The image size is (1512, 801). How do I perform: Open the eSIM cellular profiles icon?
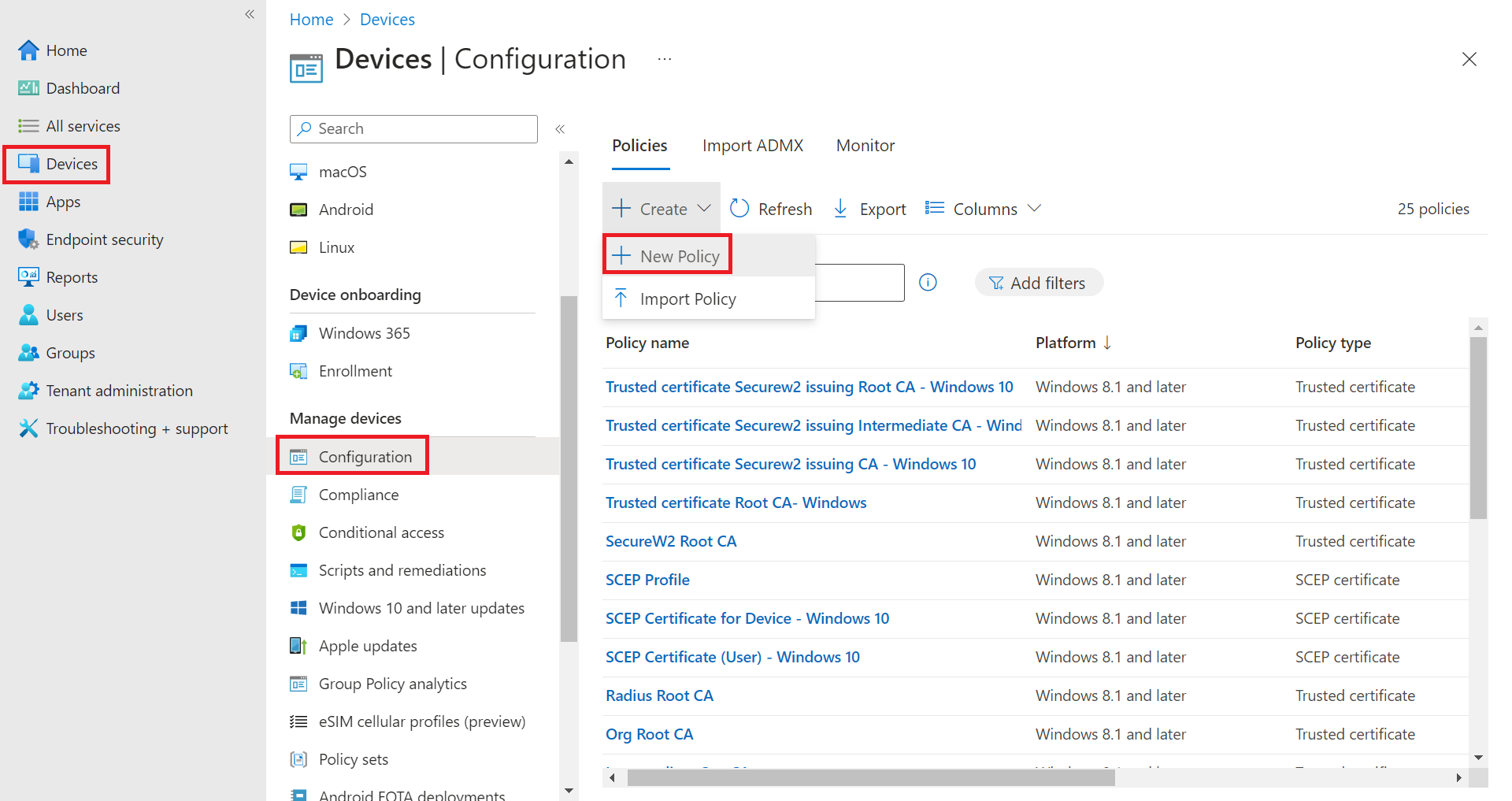point(298,721)
